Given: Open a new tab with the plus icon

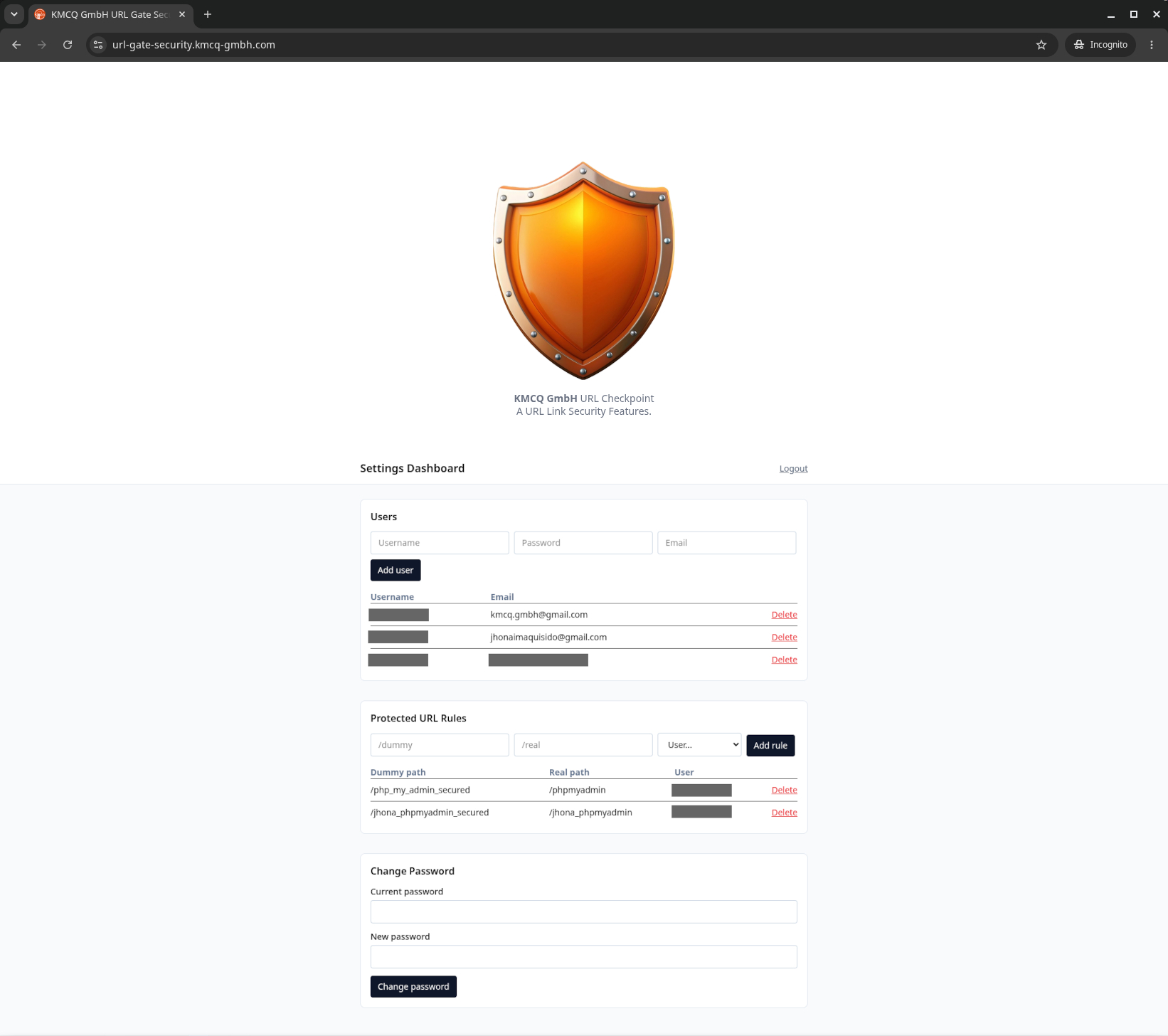Looking at the screenshot, I should coord(208,14).
